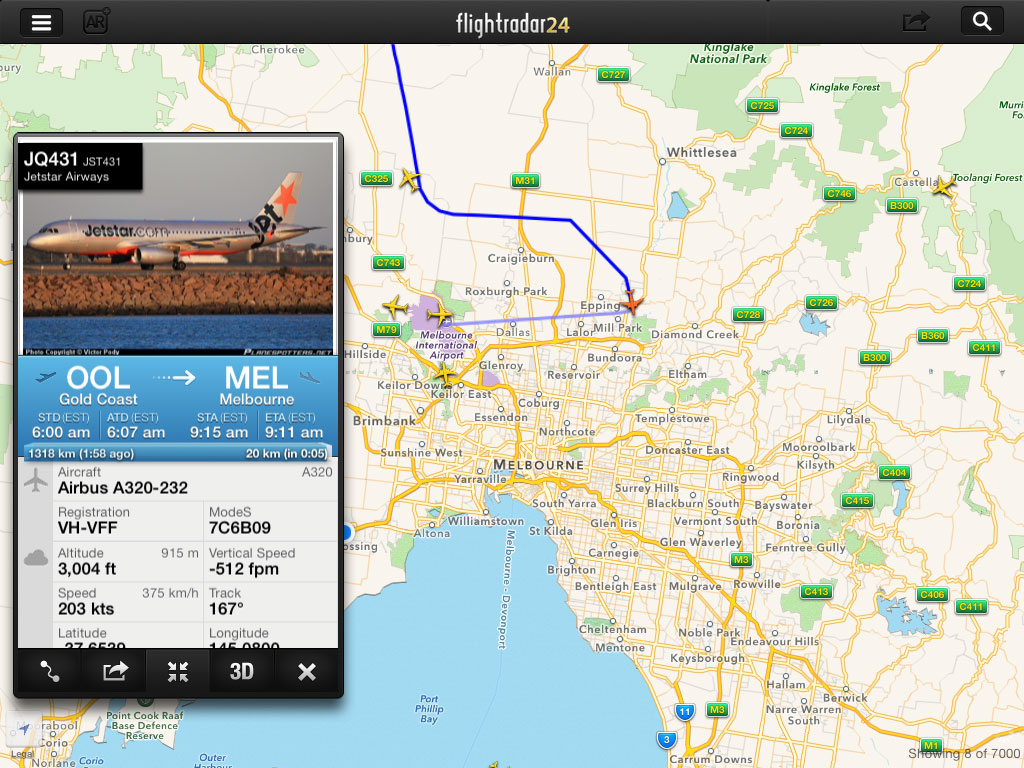Select the yellow plane near C325

[410, 178]
